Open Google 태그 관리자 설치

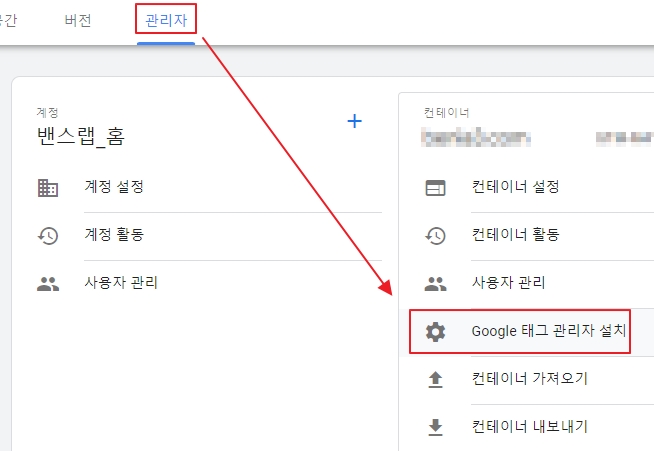pyautogui.click(x=549, y=331)
